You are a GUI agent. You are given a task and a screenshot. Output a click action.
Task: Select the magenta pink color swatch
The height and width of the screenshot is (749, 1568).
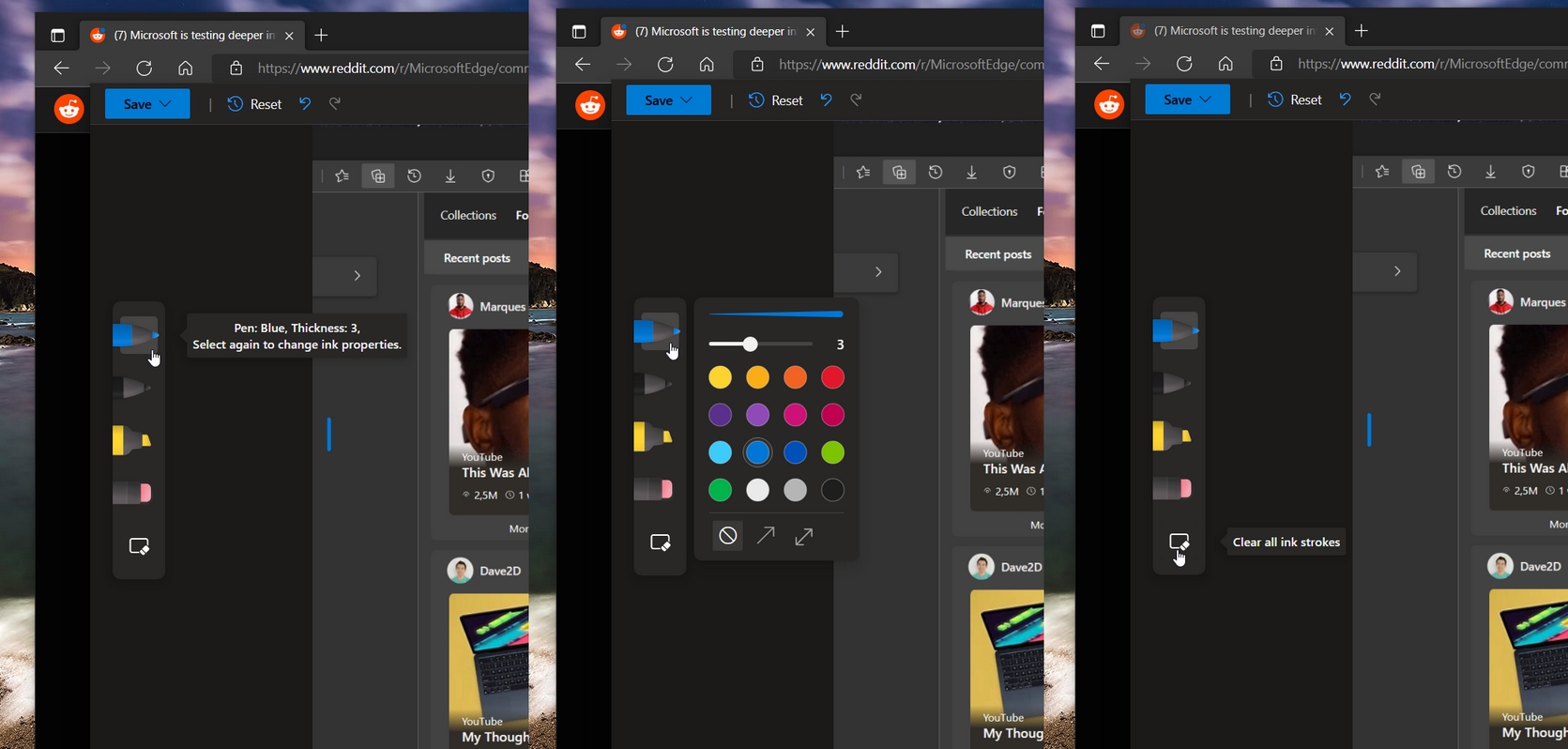(x=795, y=415)
